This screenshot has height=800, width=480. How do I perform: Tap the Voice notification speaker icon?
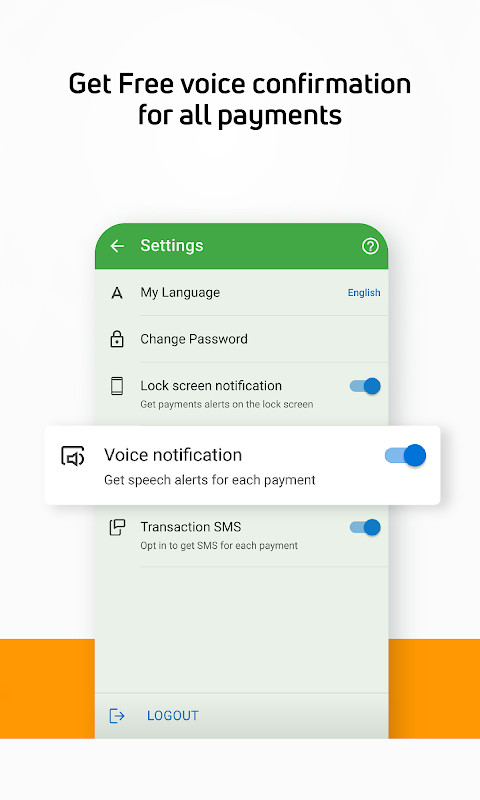pyautogui.click(x=73, y=457)
